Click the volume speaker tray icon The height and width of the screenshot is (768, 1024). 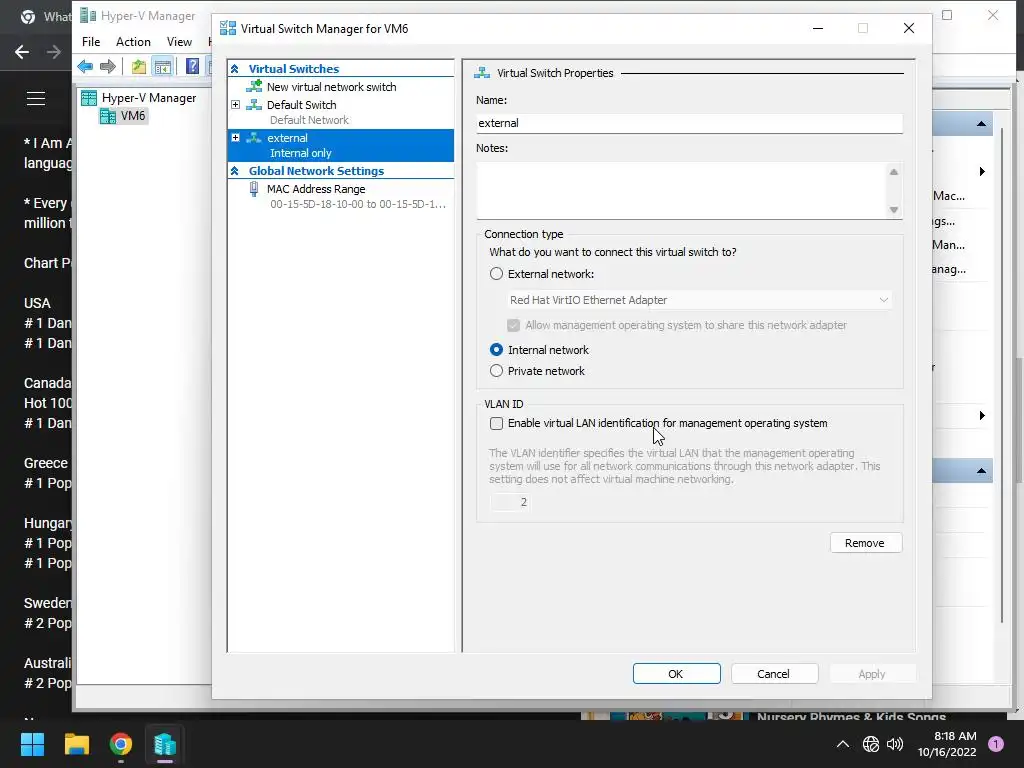895,744
